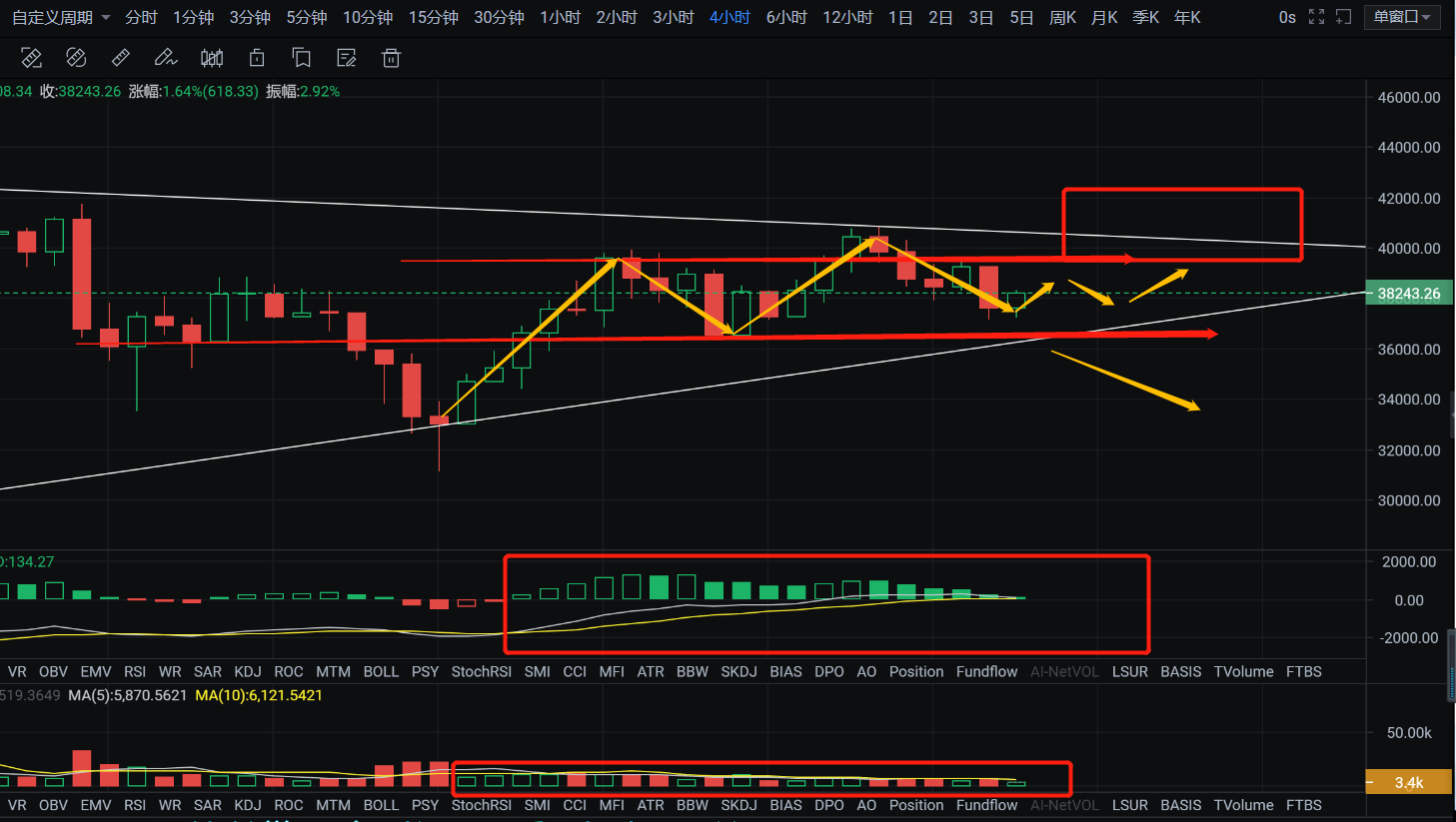Viewport: 1456px width, 822px height.
Task: Click the circled ruler tool icon
Action: pos(76,58)
